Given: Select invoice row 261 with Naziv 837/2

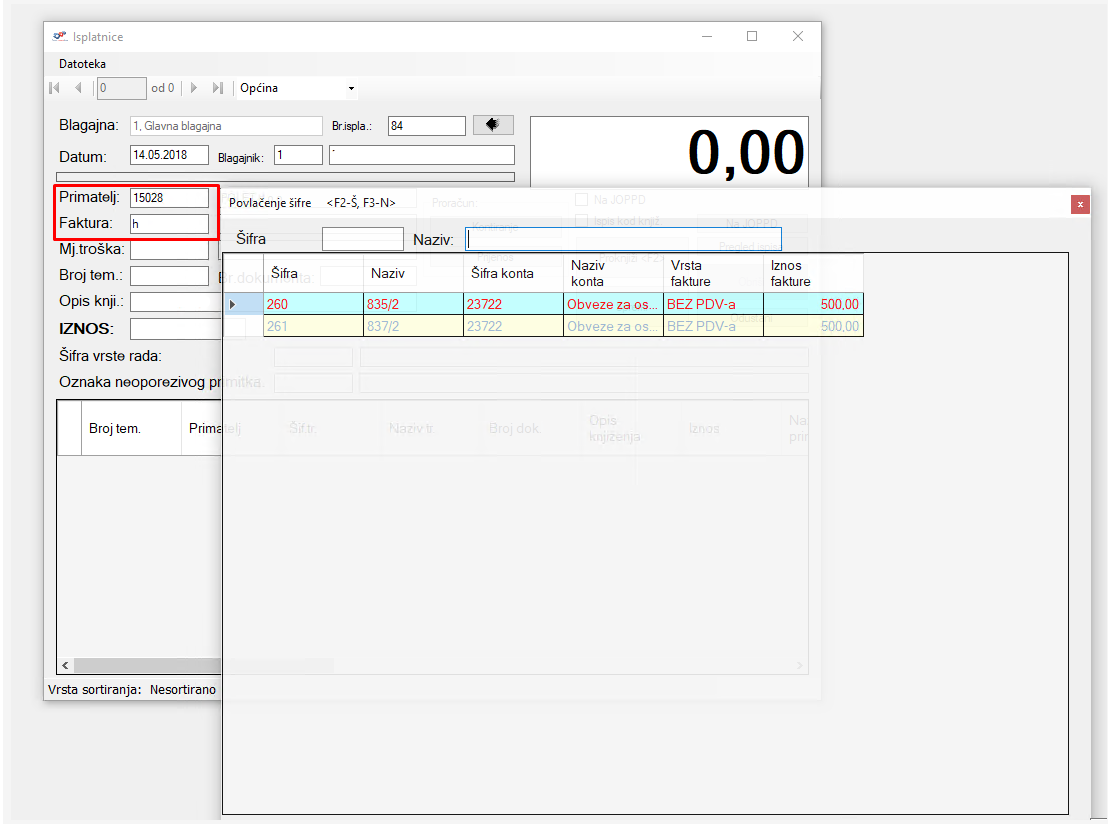Looking at the screenshot, I should (x=413, y=326).
